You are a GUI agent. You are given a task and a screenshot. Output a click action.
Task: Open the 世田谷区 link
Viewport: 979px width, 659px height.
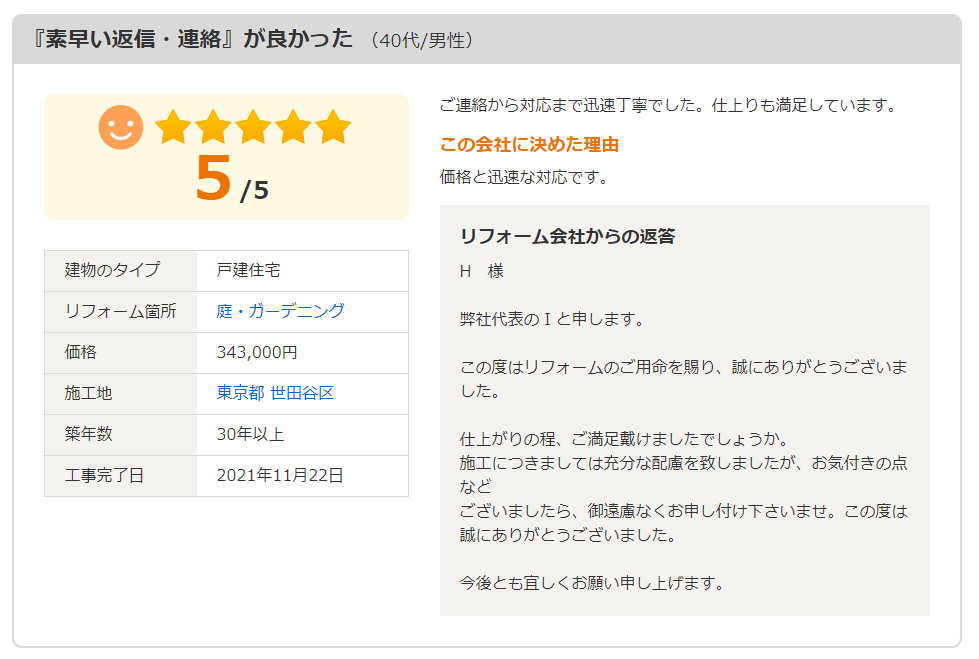tap(302, 393)
